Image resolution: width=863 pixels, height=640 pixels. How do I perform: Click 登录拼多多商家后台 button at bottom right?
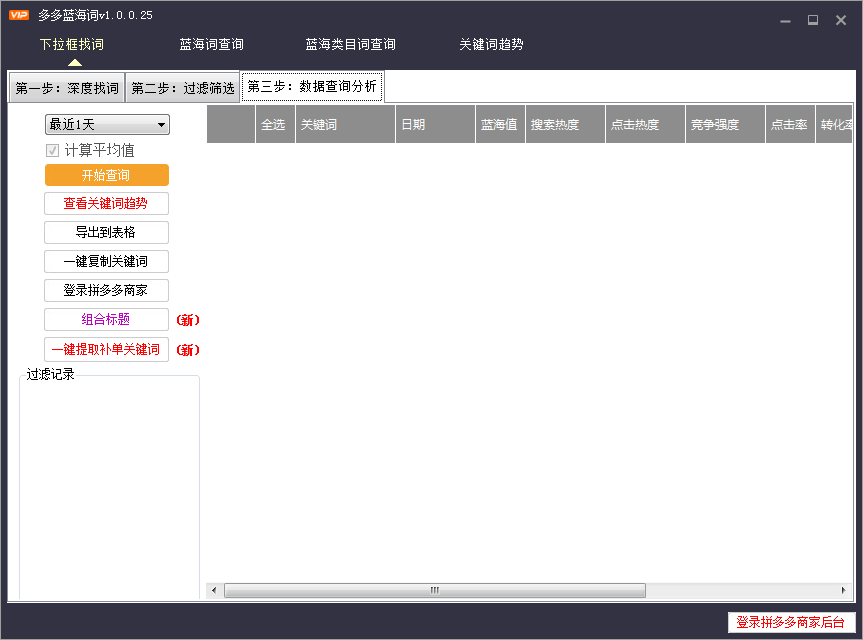[791, 622]
